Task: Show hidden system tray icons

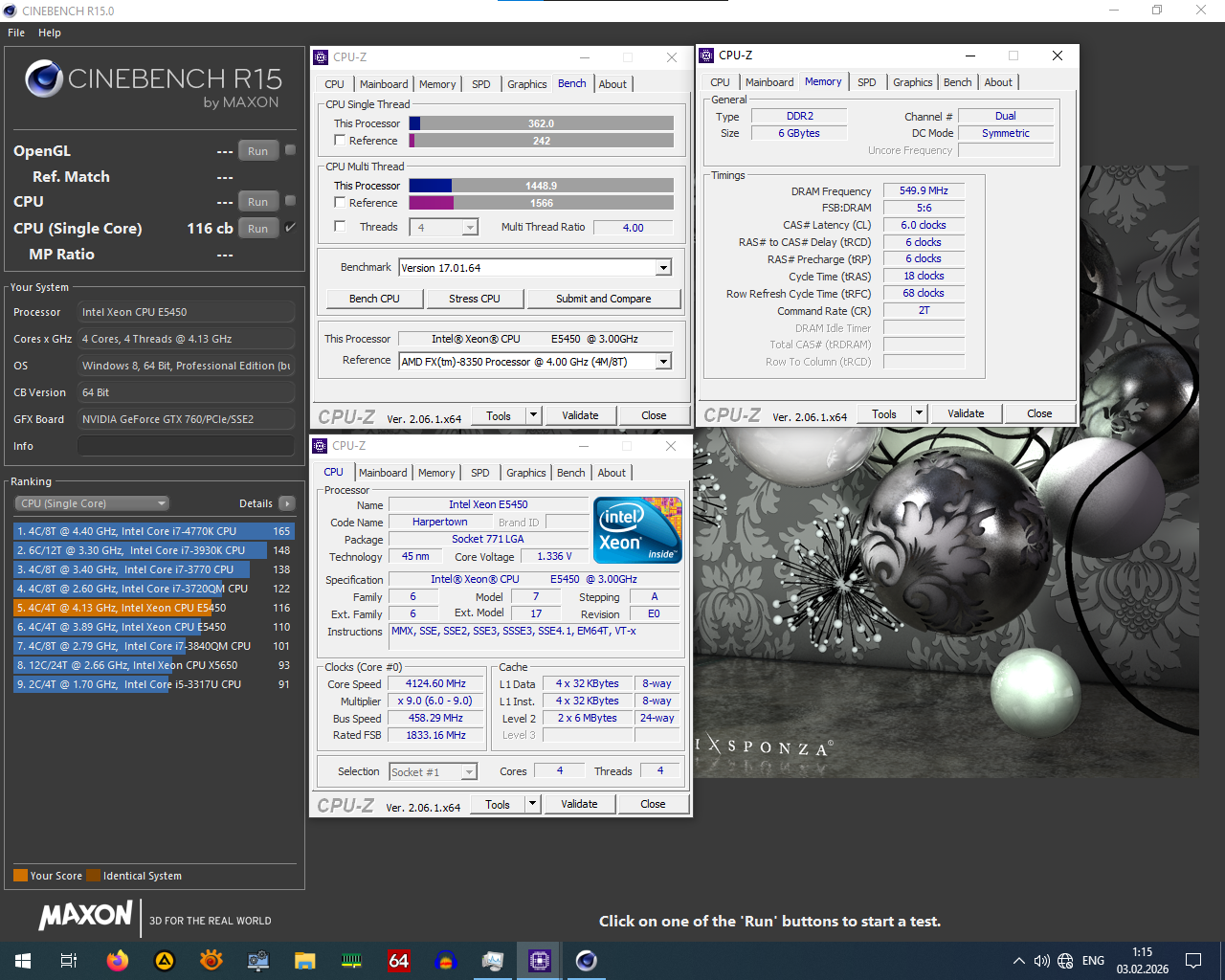Action: pyautogui.click(x=1019, y=961)
